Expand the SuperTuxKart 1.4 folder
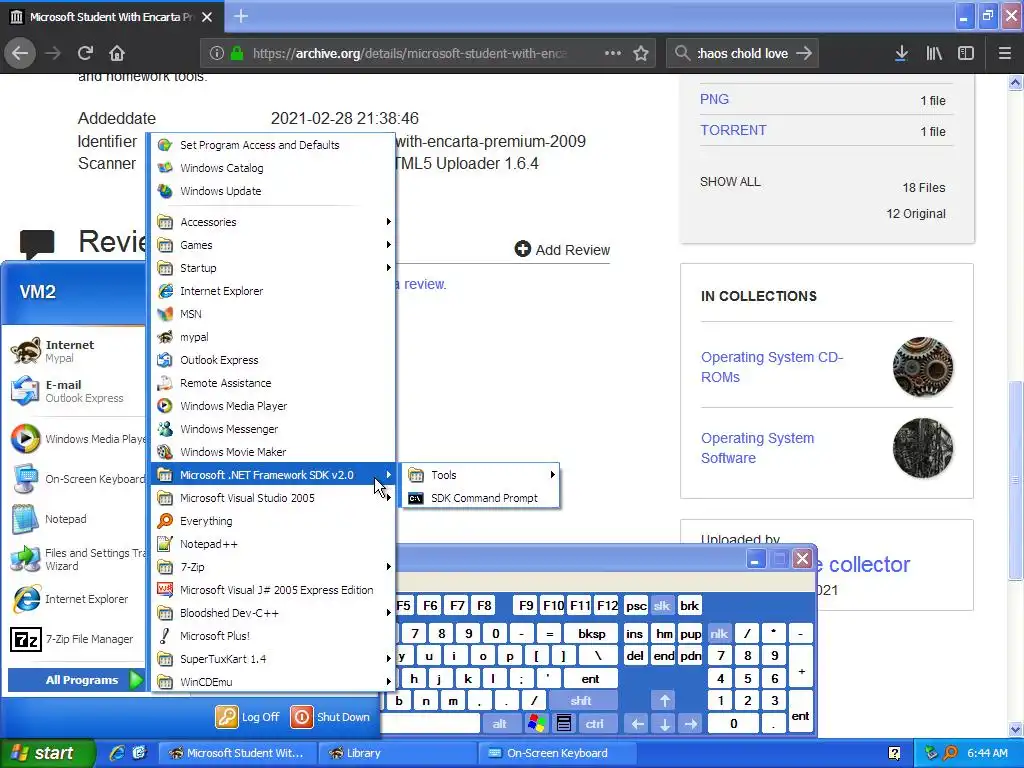The image size is (1024, 768). click(274, 659)
